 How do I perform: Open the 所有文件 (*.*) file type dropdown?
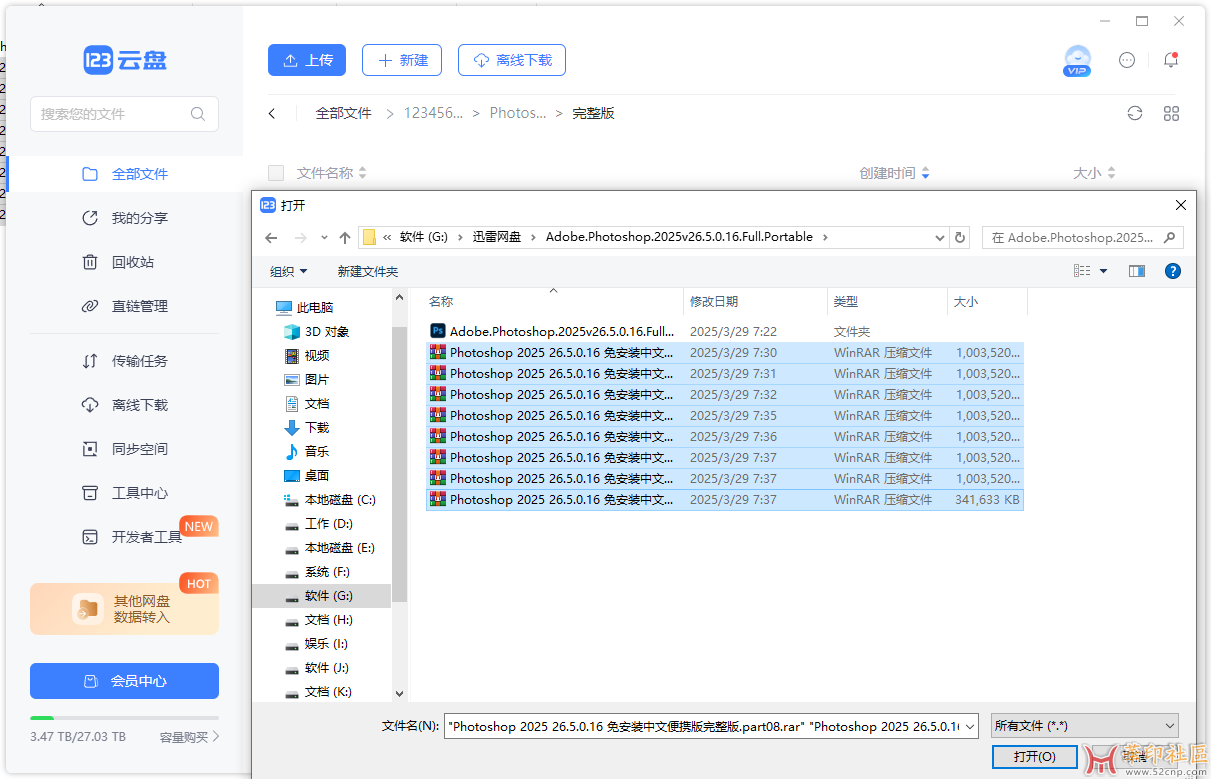point(1085,726)
